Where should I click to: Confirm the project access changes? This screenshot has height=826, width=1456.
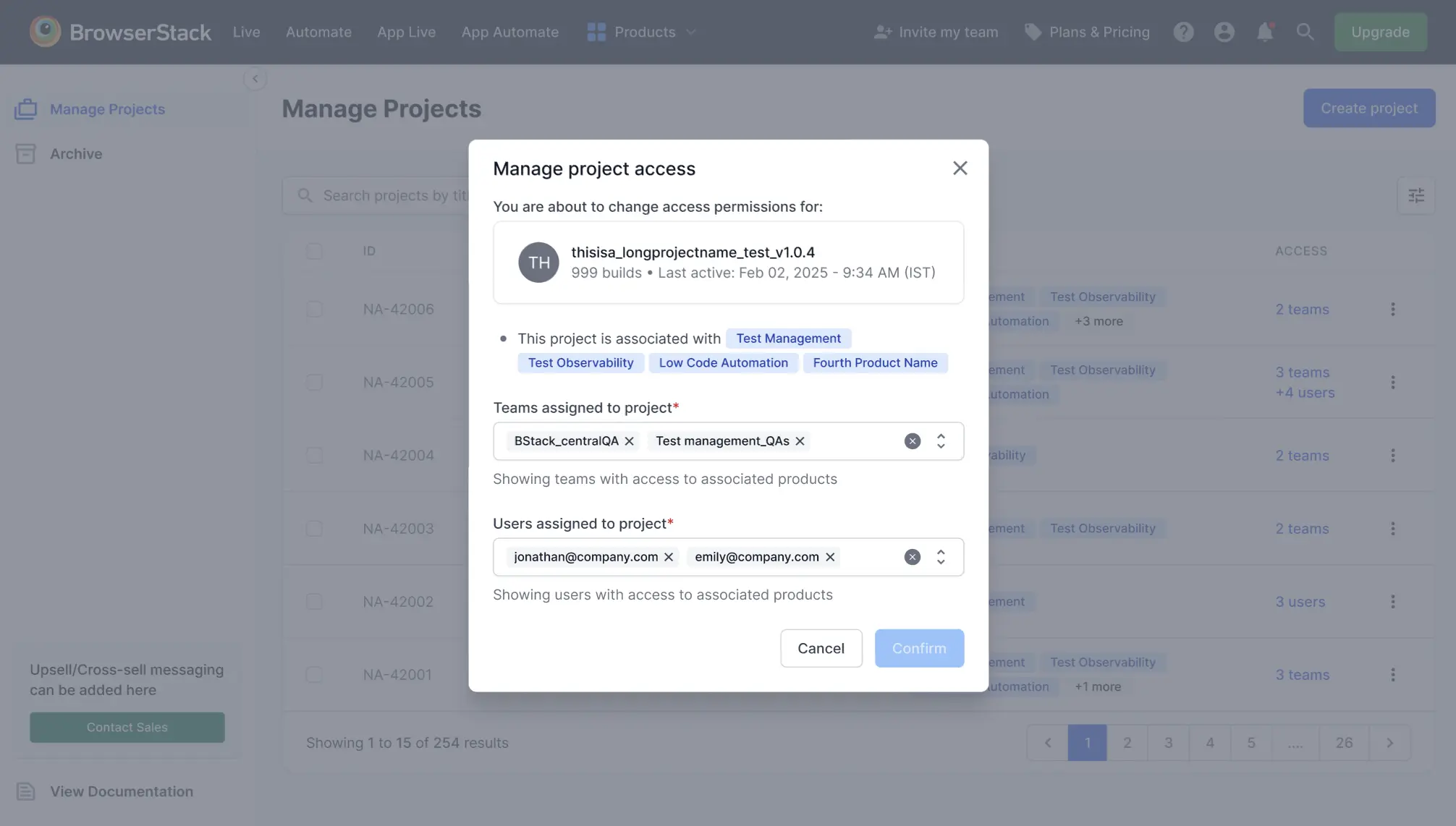918,648
